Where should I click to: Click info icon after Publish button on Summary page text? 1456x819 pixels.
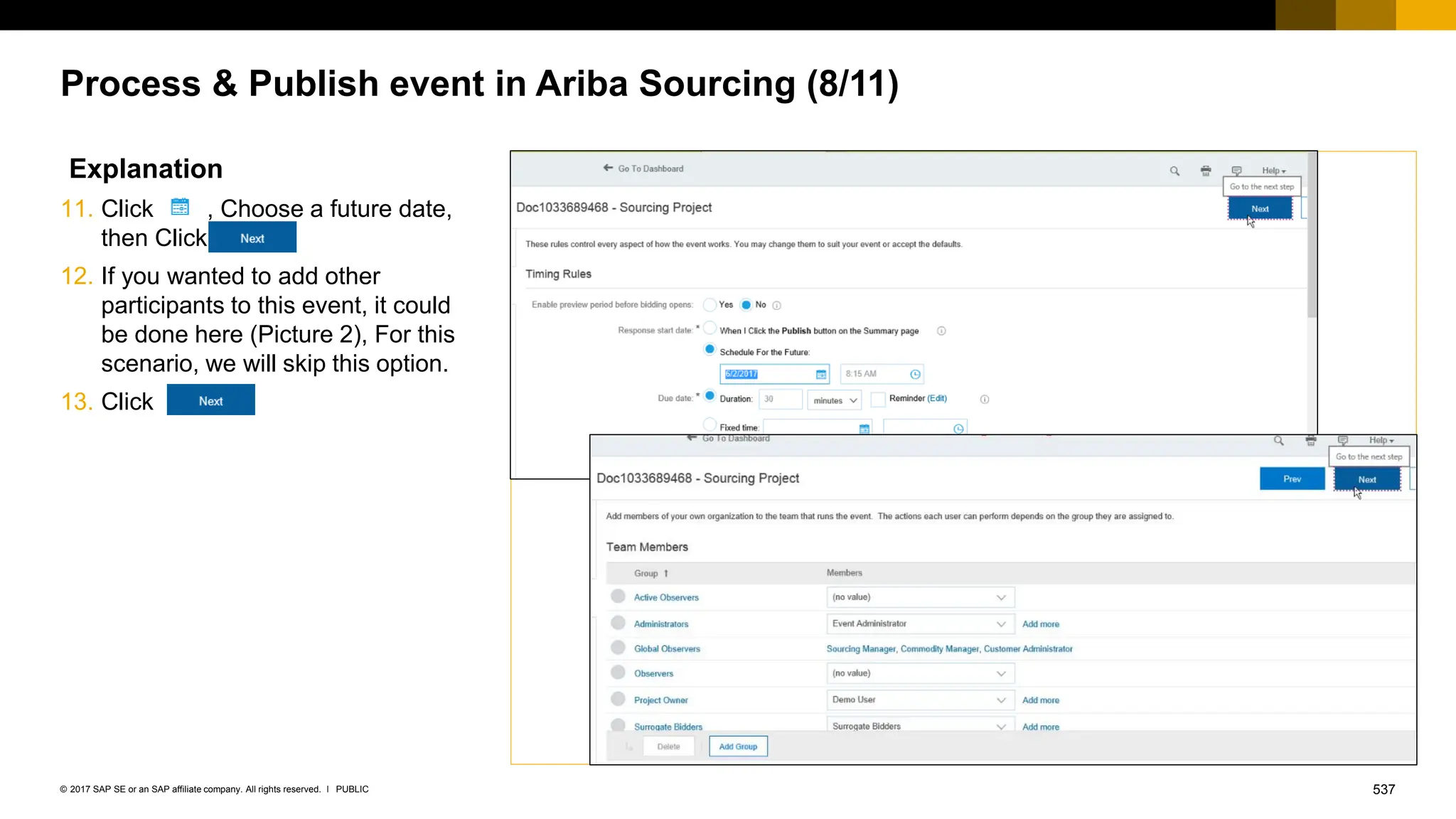[941, 331]
